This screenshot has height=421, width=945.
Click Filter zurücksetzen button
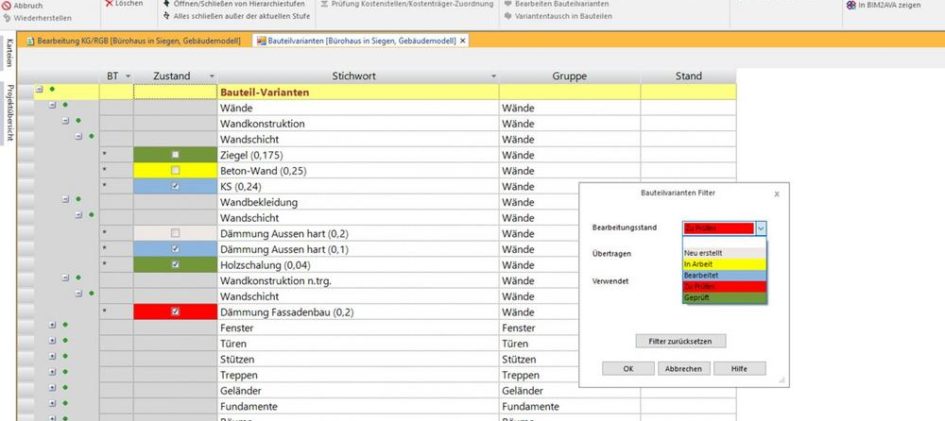click(x=680, y=341)
